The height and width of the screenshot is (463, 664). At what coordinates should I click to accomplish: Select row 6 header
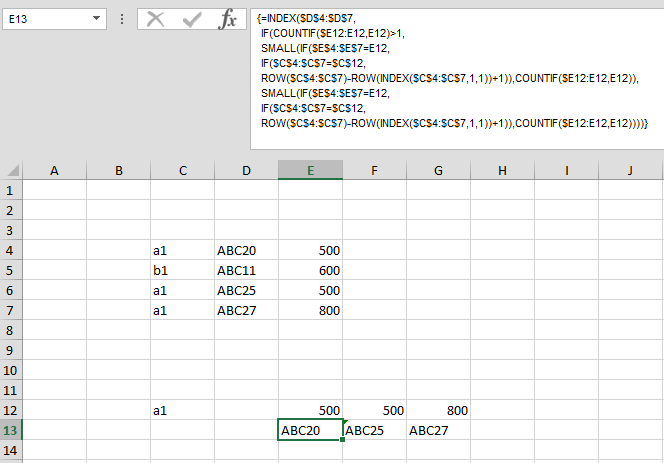pyautogui.click(x=10, y=290)
